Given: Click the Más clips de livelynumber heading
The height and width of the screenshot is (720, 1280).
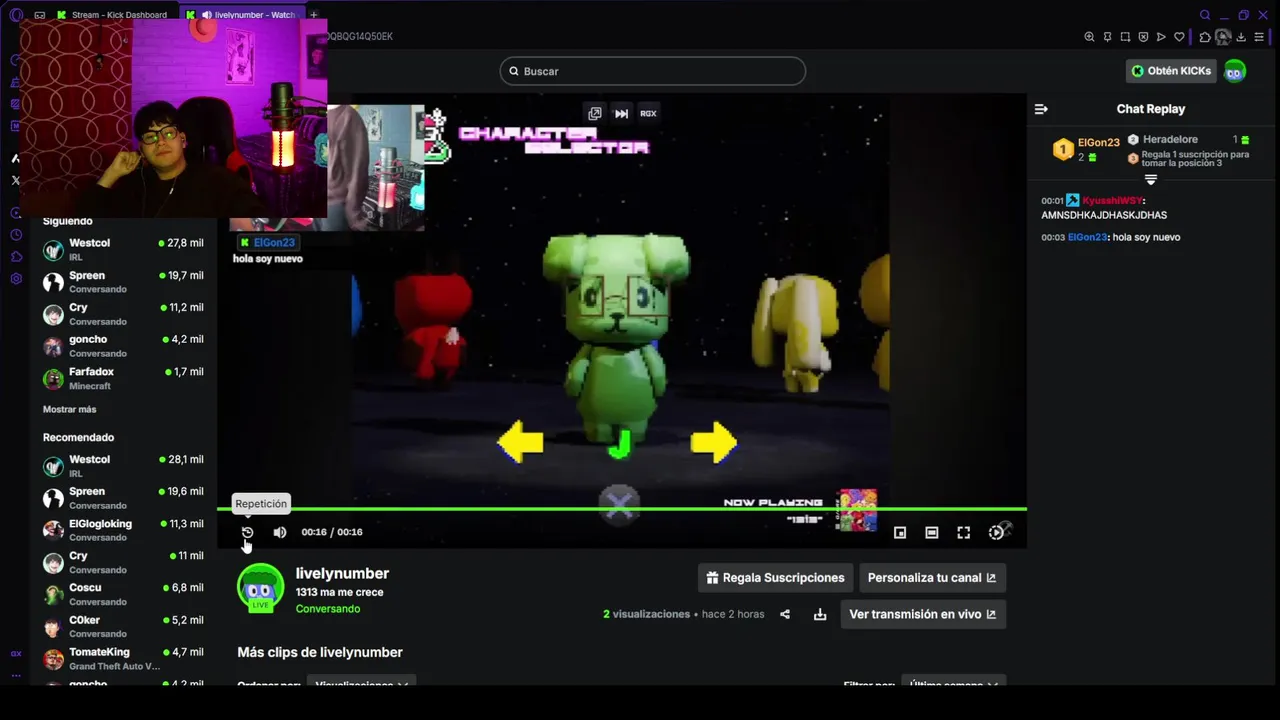Looking at the screenshot, I should point(320,652).
